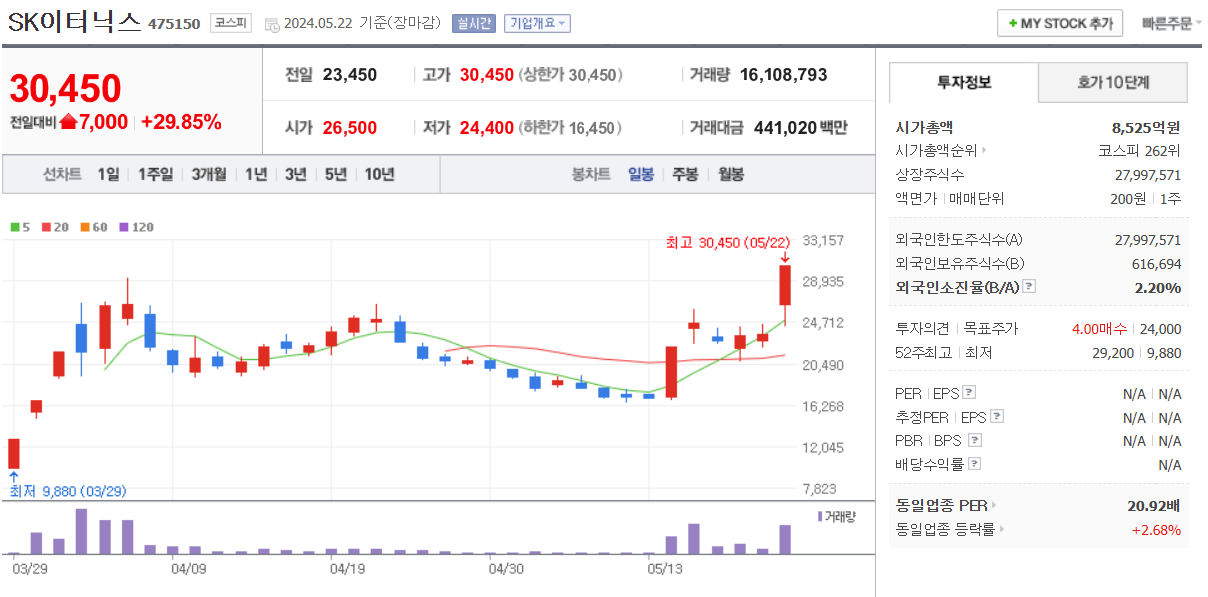1208x597 pixels.
Task: Click the 코스피 262위 ranking value
Action: (x=1139, y=151)
